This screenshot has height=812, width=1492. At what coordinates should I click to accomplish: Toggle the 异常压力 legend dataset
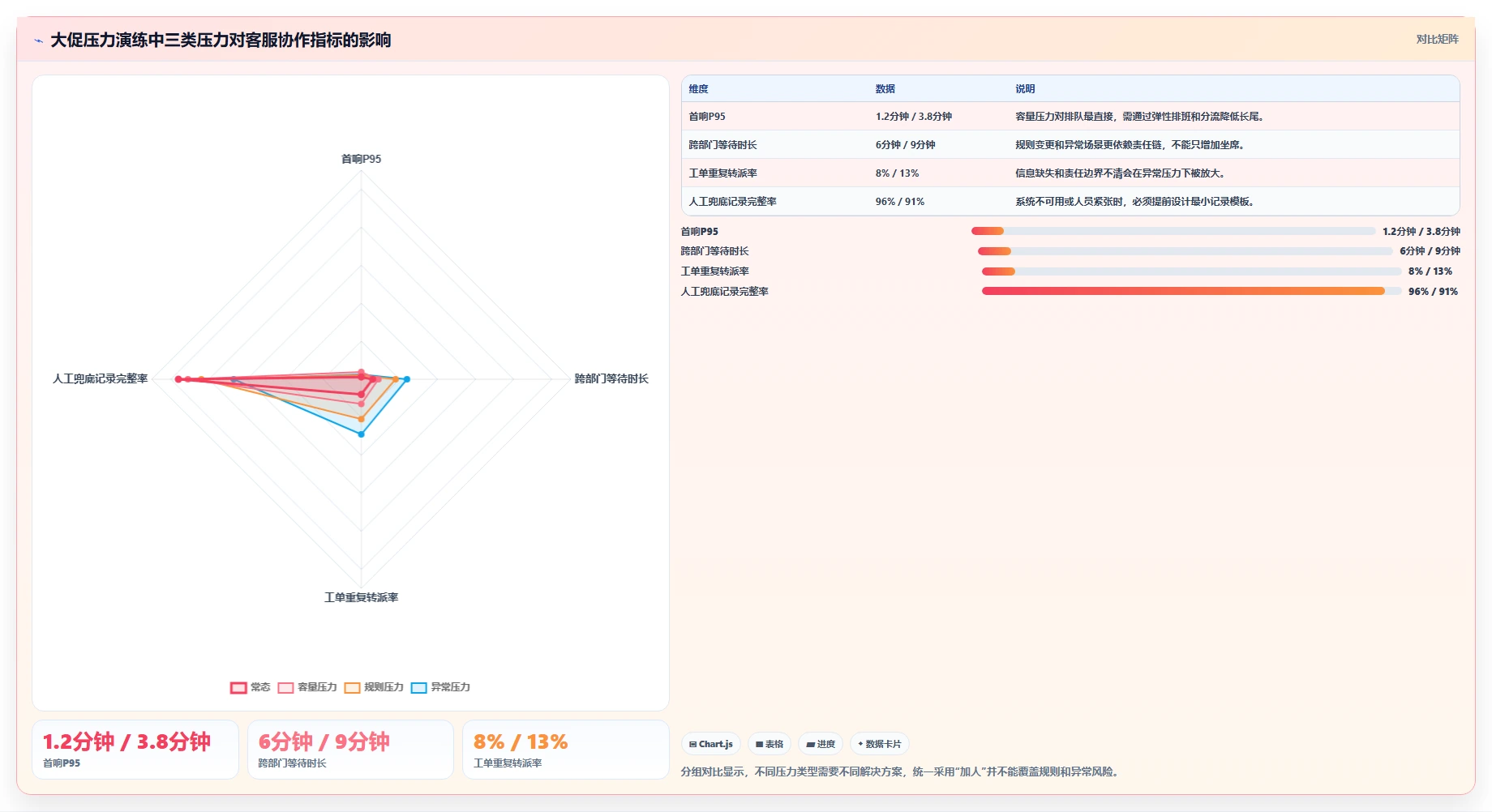tap(440, 687)
